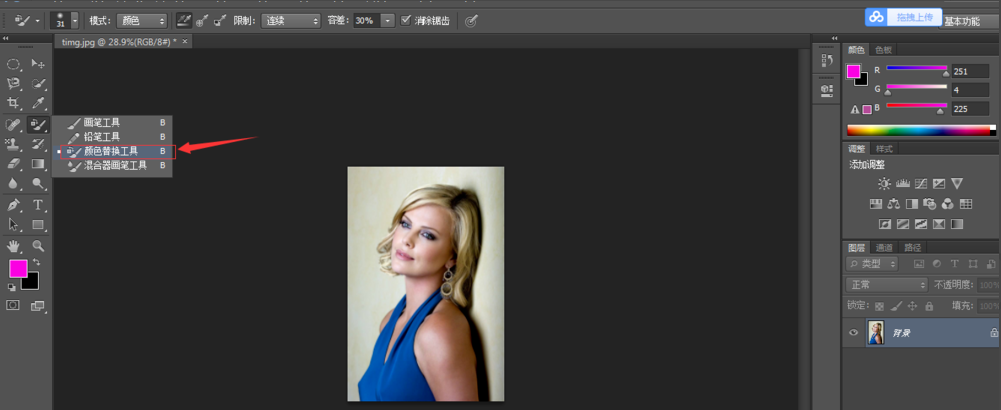Image resolution: width=1001 pixels, height=410 pixels.
Task: Click the 容差 30% input field
Action: click(366, 20)
